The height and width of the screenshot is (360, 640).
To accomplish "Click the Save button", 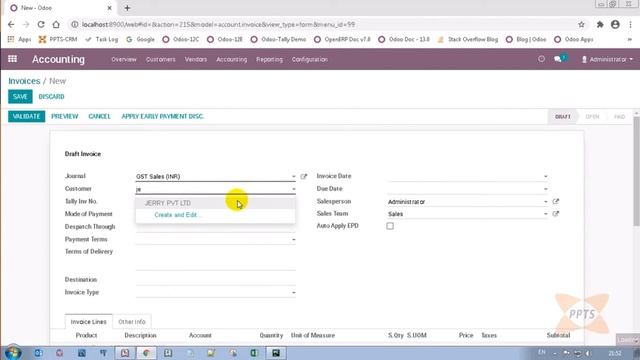I will [x=20, y=97].
